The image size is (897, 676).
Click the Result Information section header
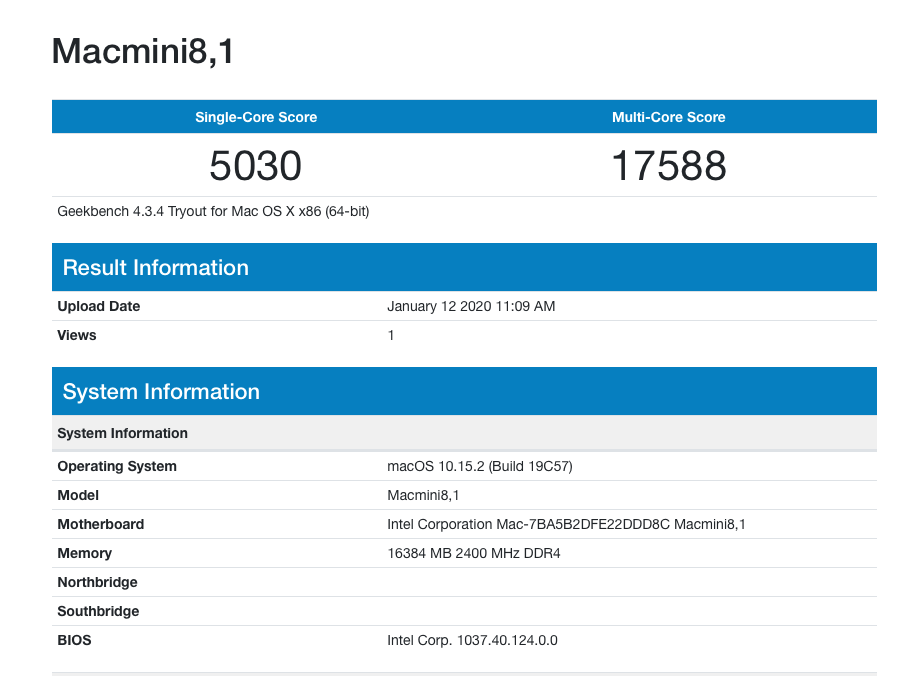(464, 267)
